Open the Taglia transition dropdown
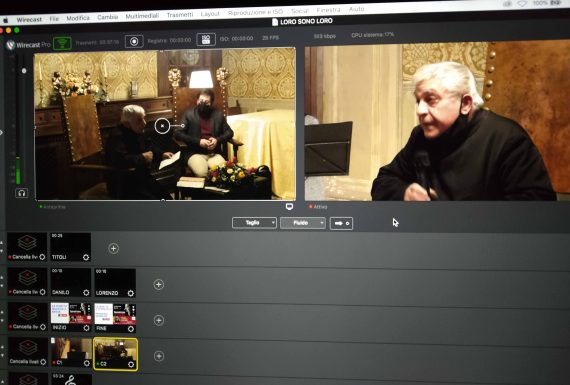Screen dimensions: 570x385 (x=254, y=223)
